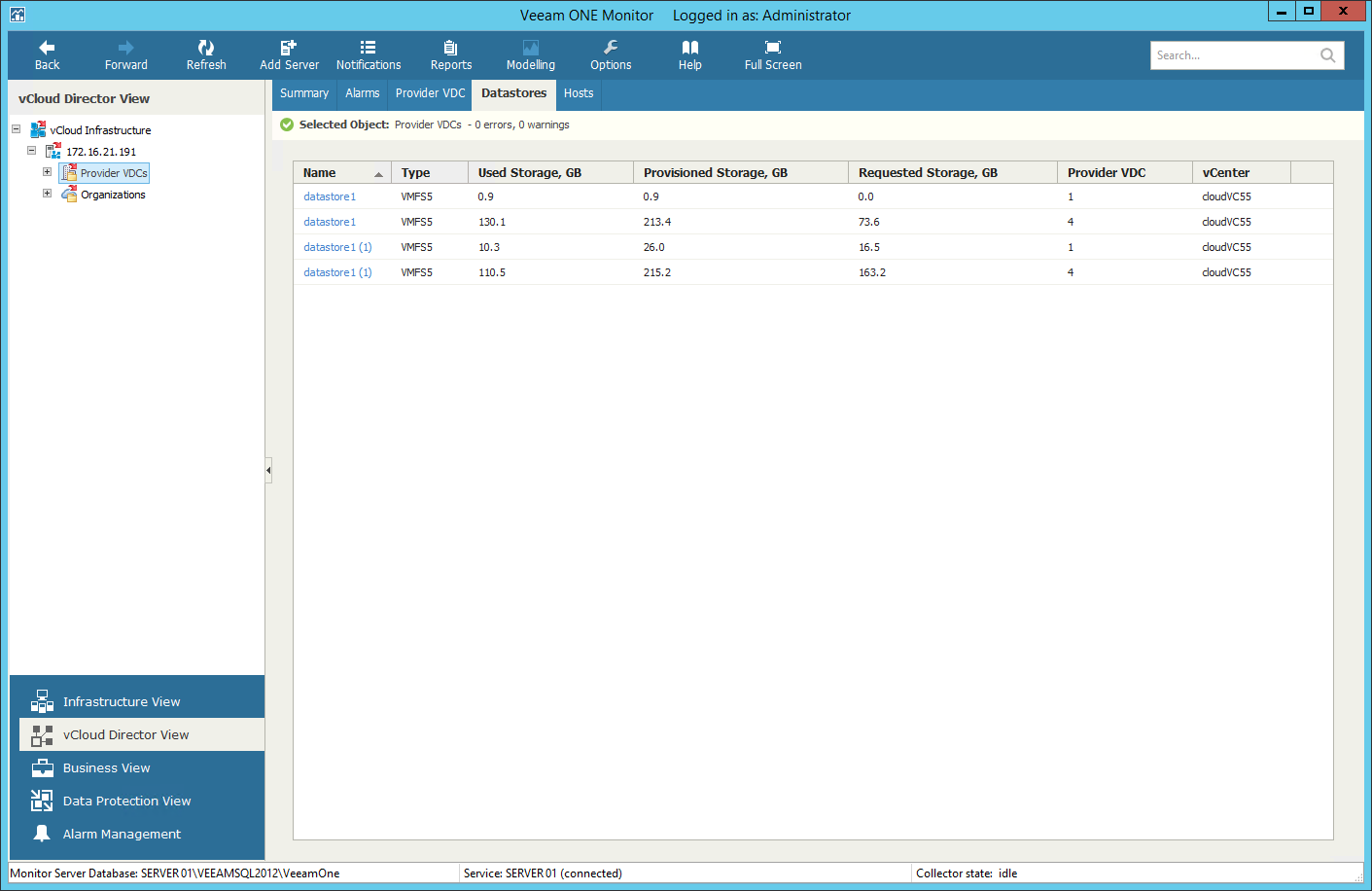Sort by the Provider VDC column header
1372x891 pixels.
[1125, 172]
